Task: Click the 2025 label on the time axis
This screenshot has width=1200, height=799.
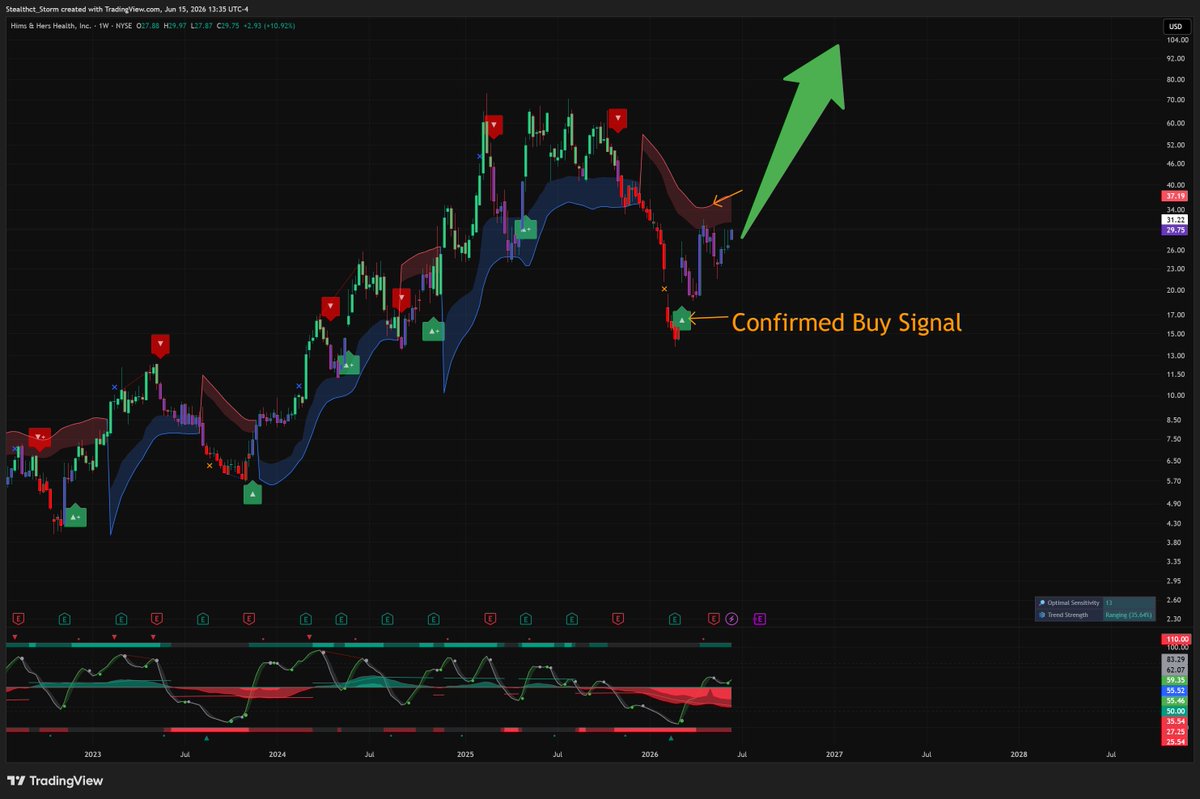Action: [x=465, y=753]
